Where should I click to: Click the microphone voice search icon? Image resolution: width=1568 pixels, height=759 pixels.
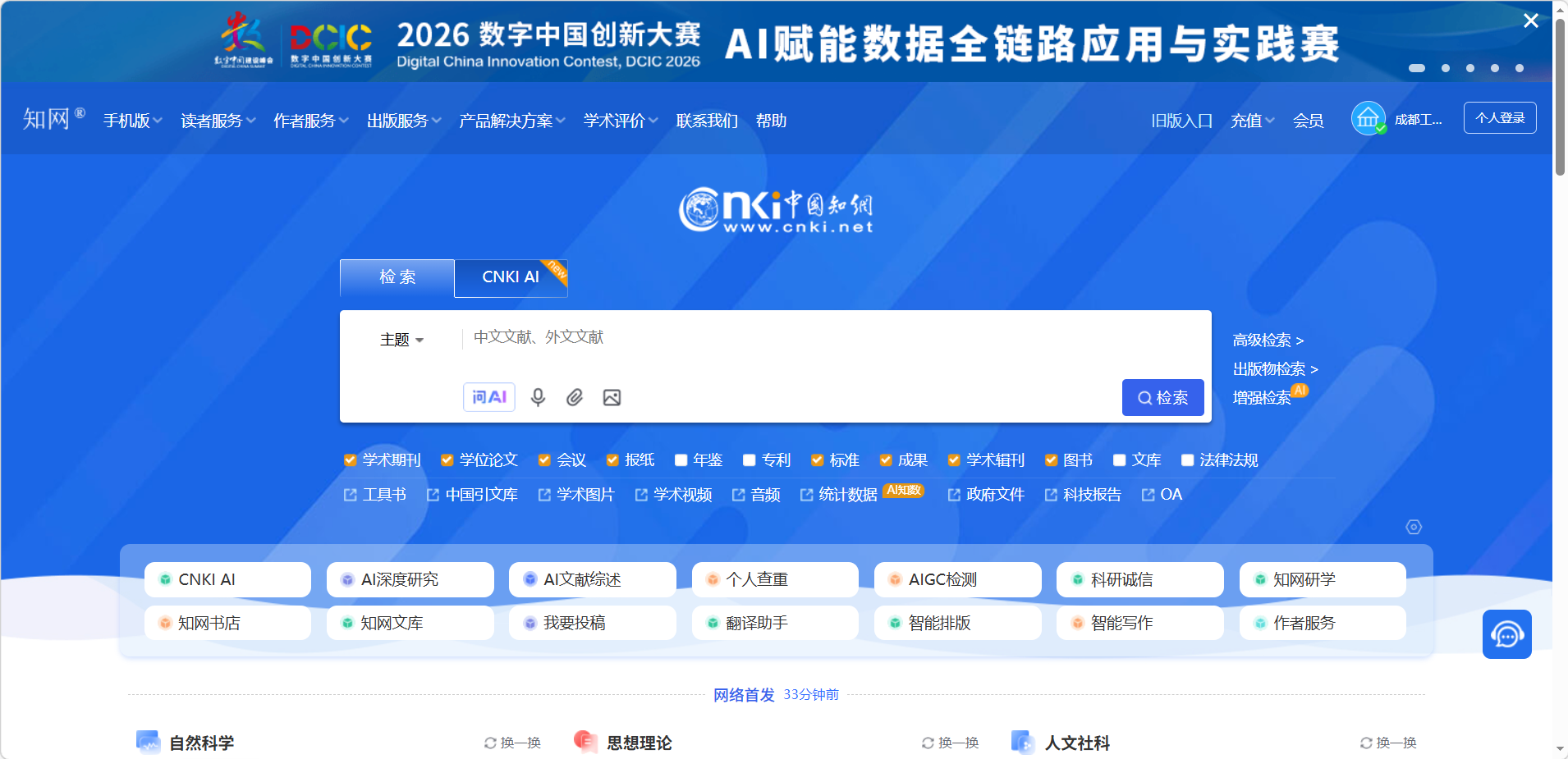coord(538,398)
